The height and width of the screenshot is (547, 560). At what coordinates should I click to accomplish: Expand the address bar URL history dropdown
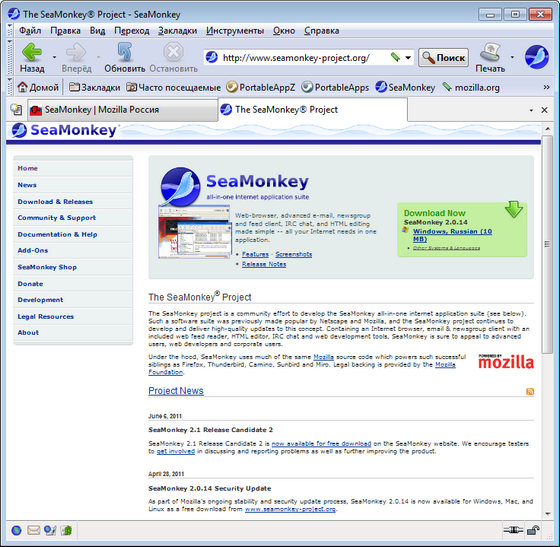click(408, 57)
